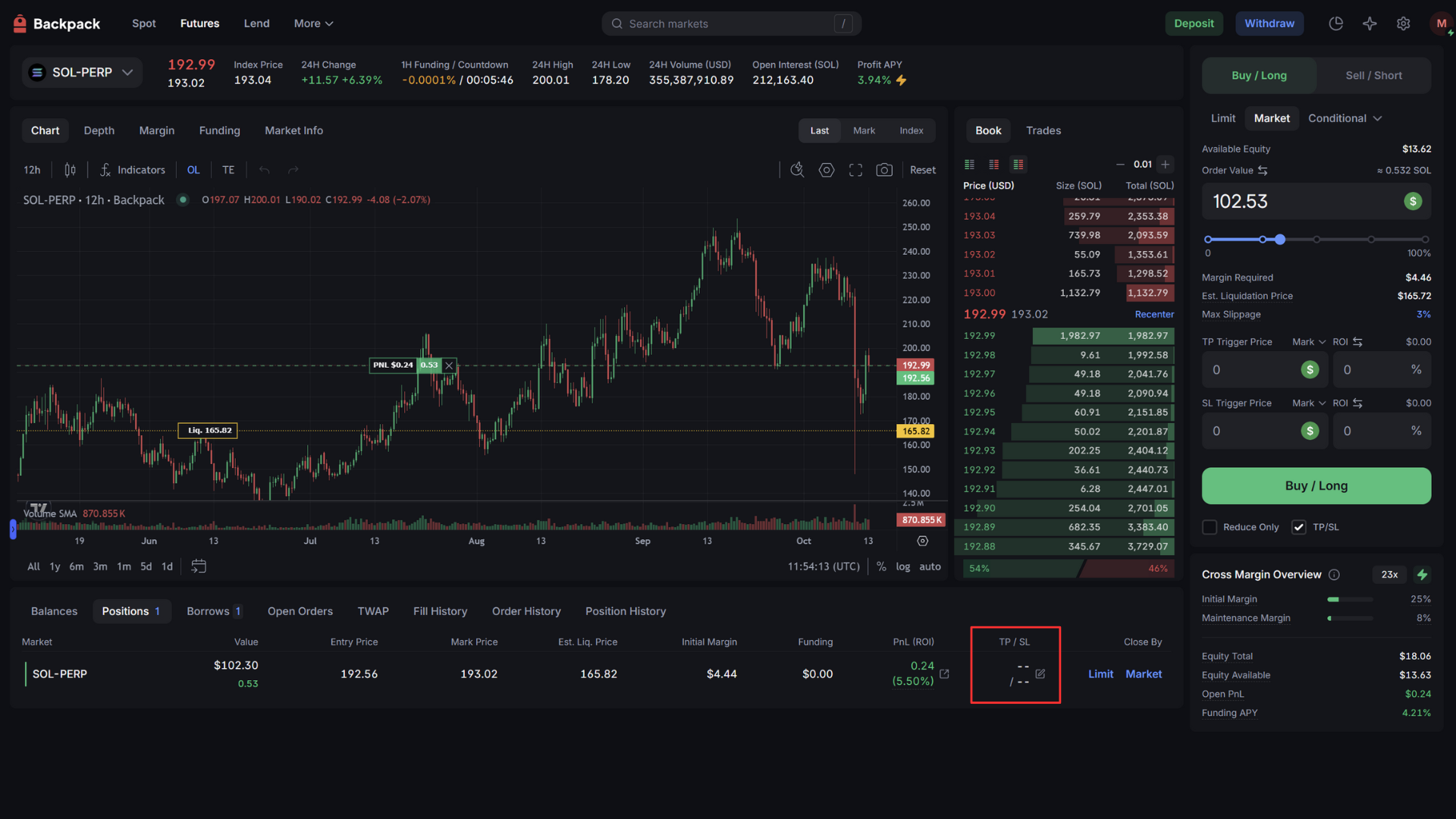Click the order size slider handle

[1280, 240]
